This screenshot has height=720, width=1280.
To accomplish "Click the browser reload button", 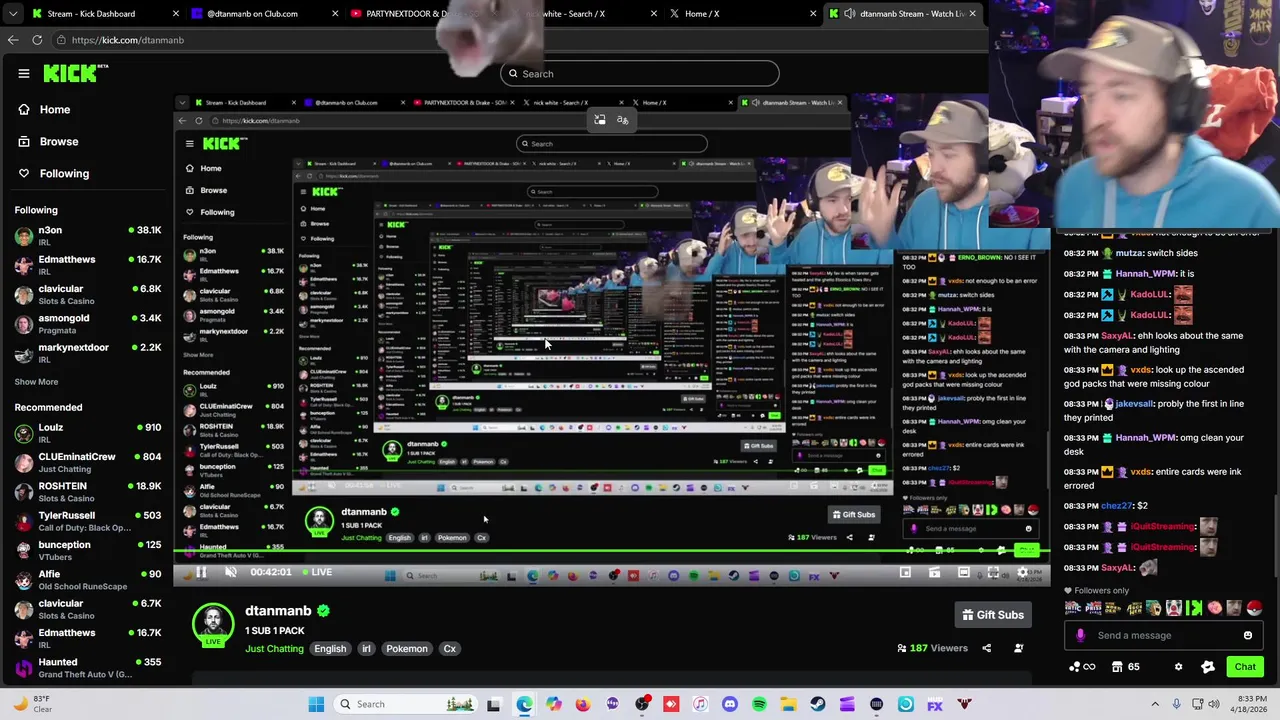I will tap(37, 40).
